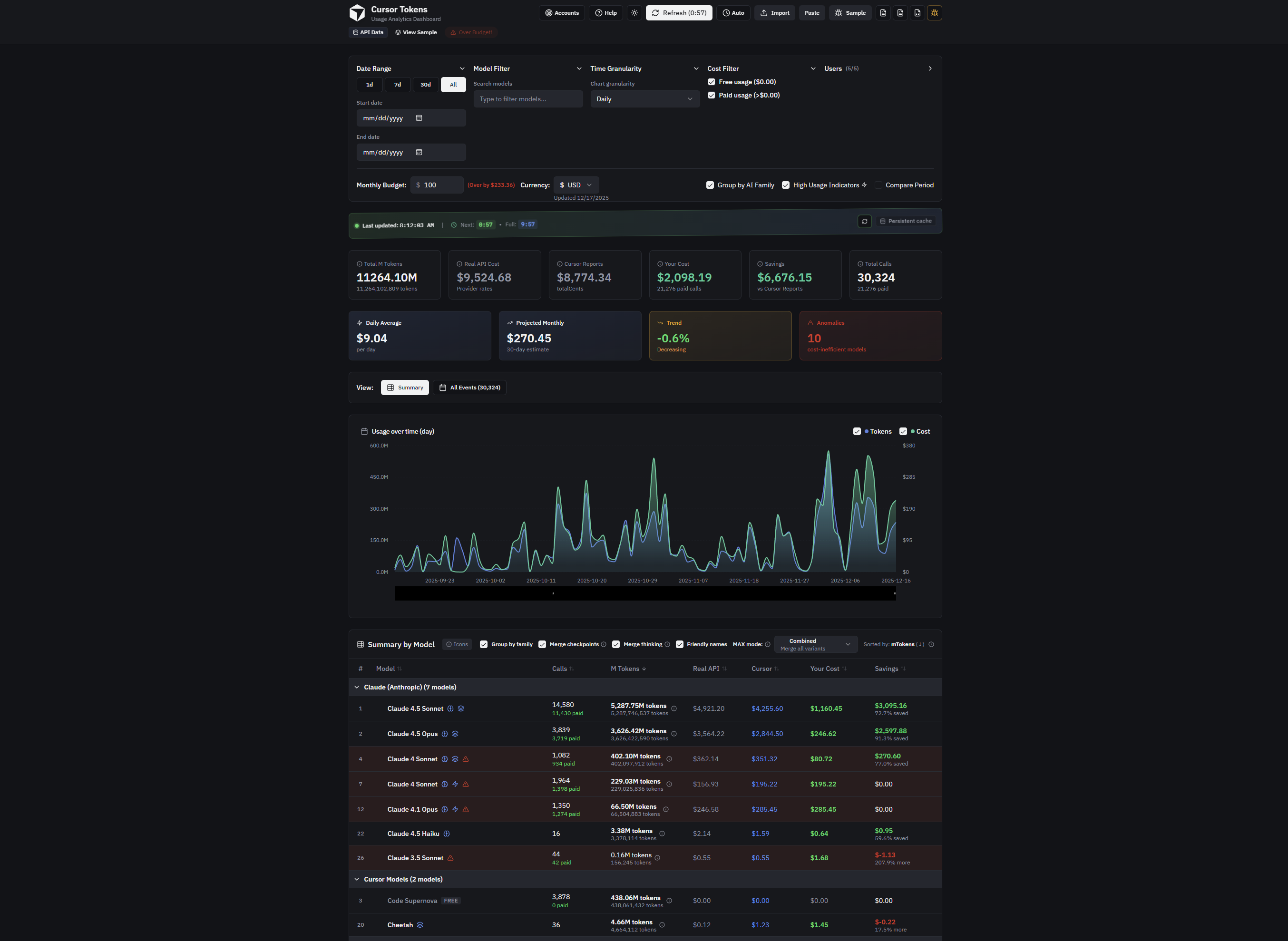Click the Accounts target icon button
1288x941 pixels.
562,12
